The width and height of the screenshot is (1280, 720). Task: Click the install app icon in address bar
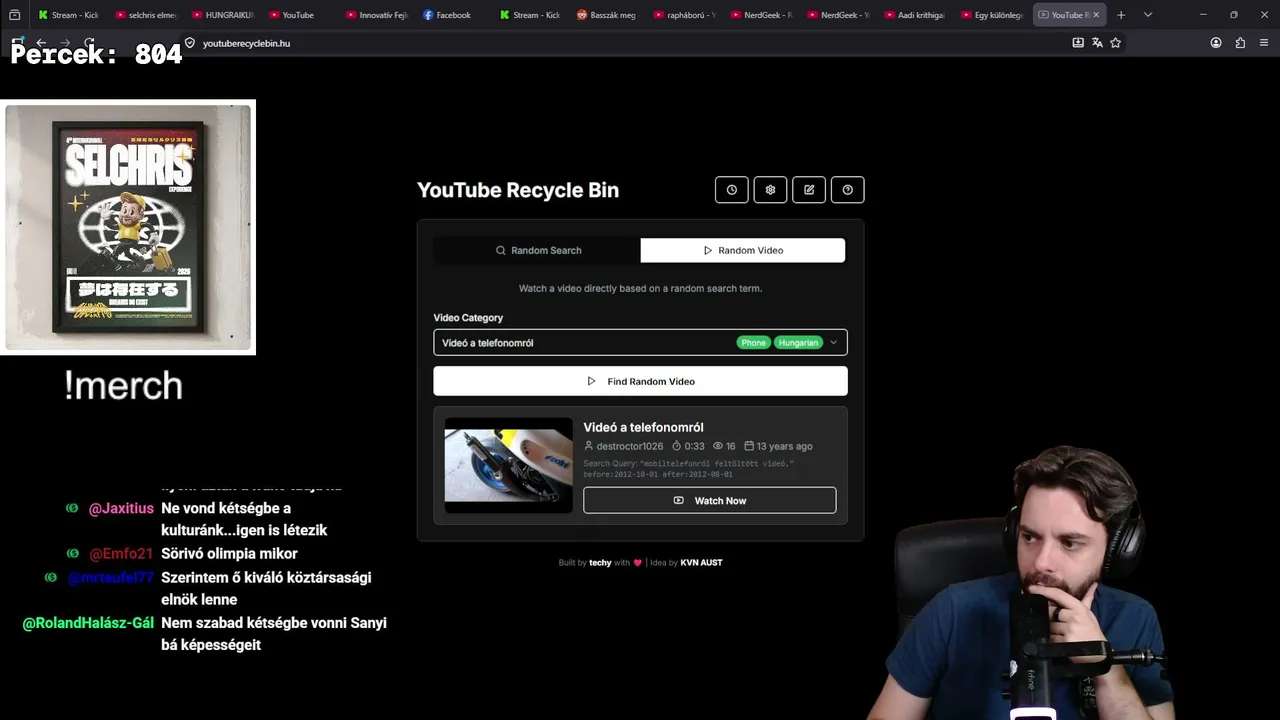point(1078,43)
